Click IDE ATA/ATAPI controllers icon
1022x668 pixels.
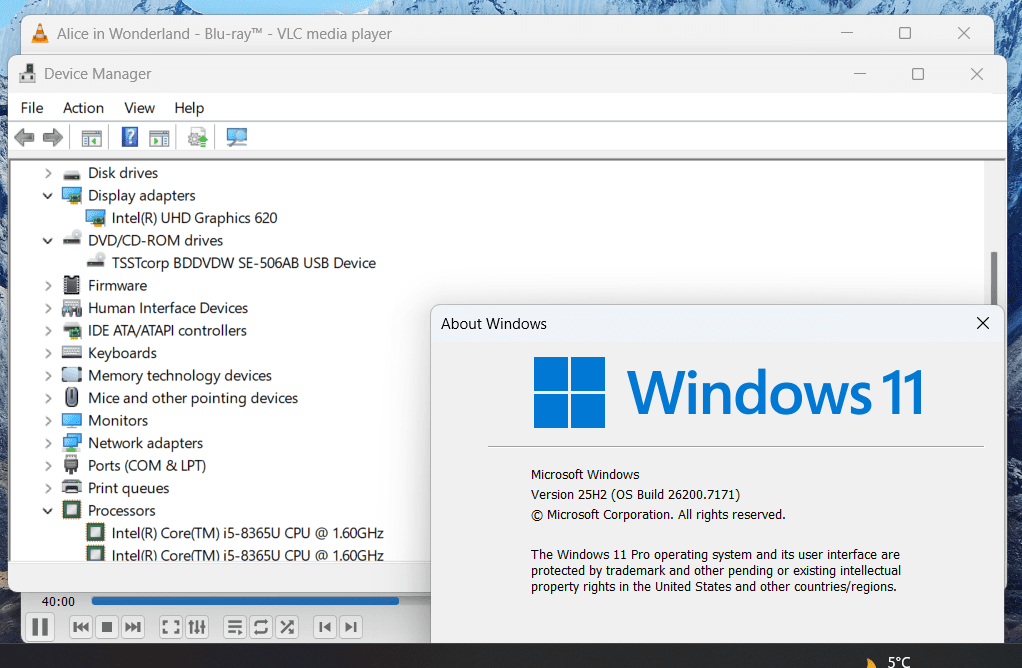point(72,330)
